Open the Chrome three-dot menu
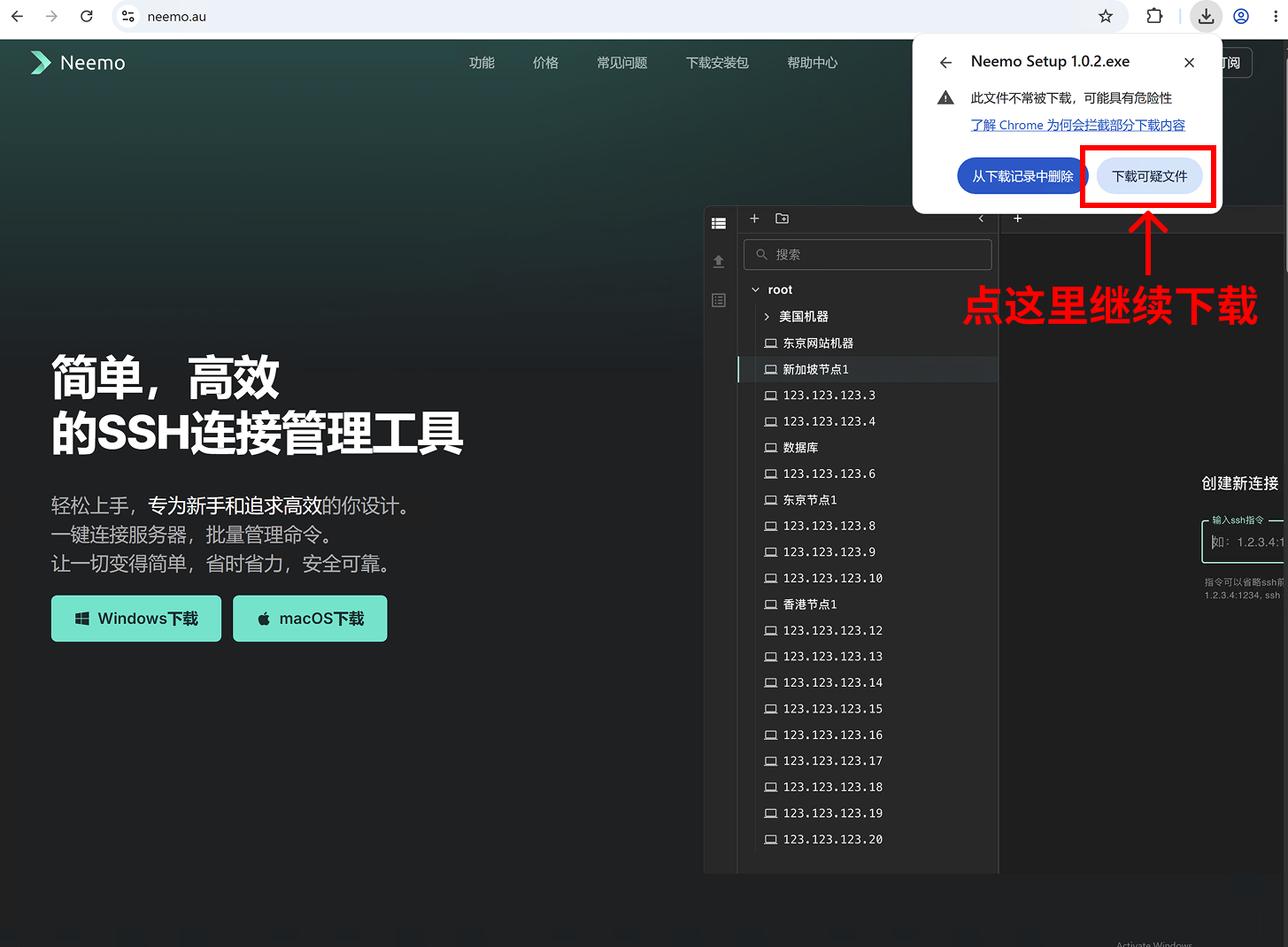1288x947 pixels. point(1275,16)
